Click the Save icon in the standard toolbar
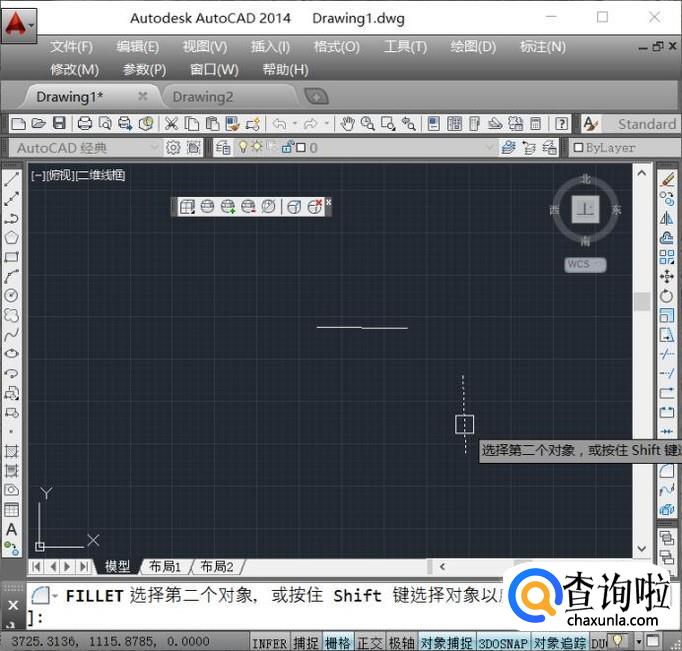The height and width of the screenshot is (651, 682). 59,124
